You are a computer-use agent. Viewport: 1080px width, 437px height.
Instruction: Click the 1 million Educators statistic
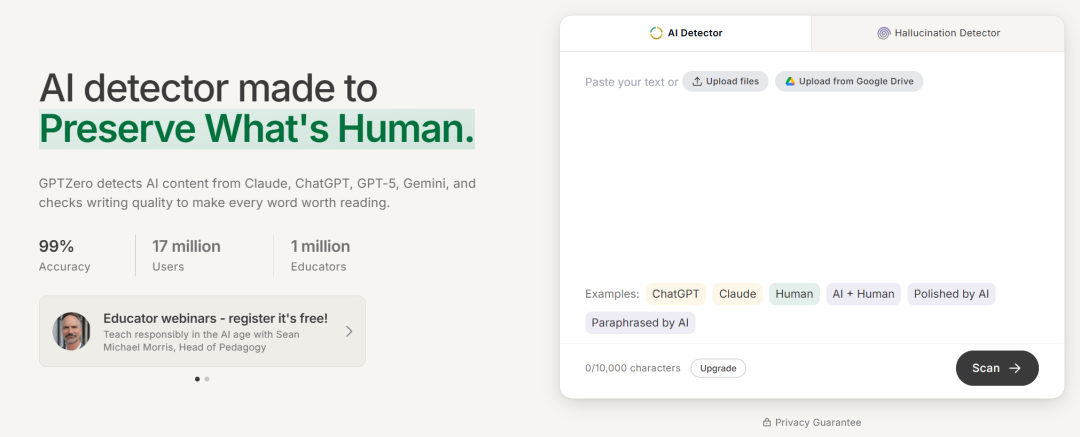tap(320, 256)
